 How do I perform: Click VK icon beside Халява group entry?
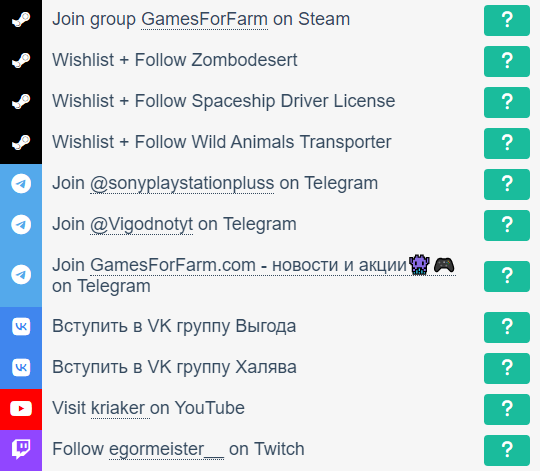pos(21,367)
